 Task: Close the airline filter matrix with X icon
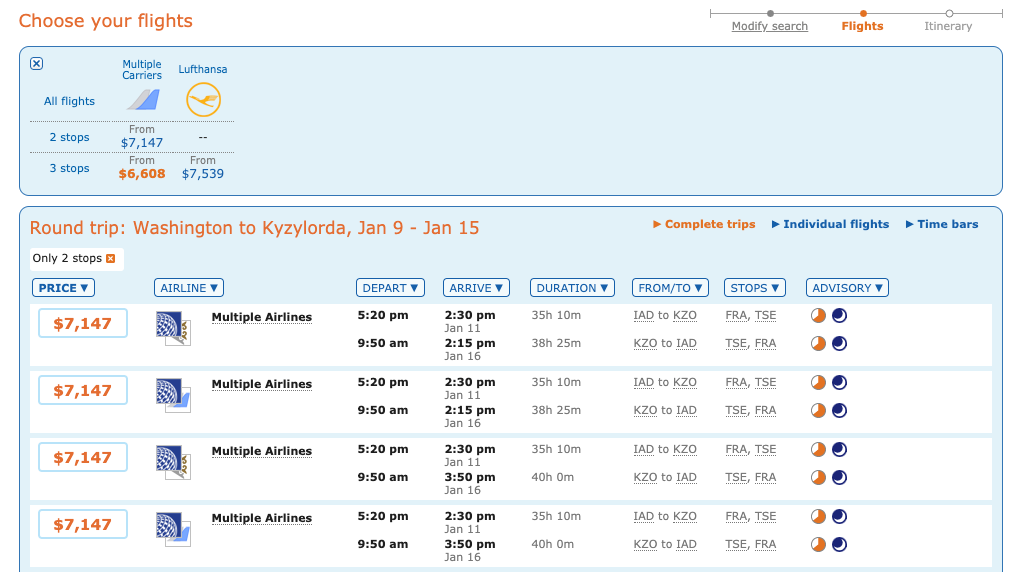(x=37, y=63)
